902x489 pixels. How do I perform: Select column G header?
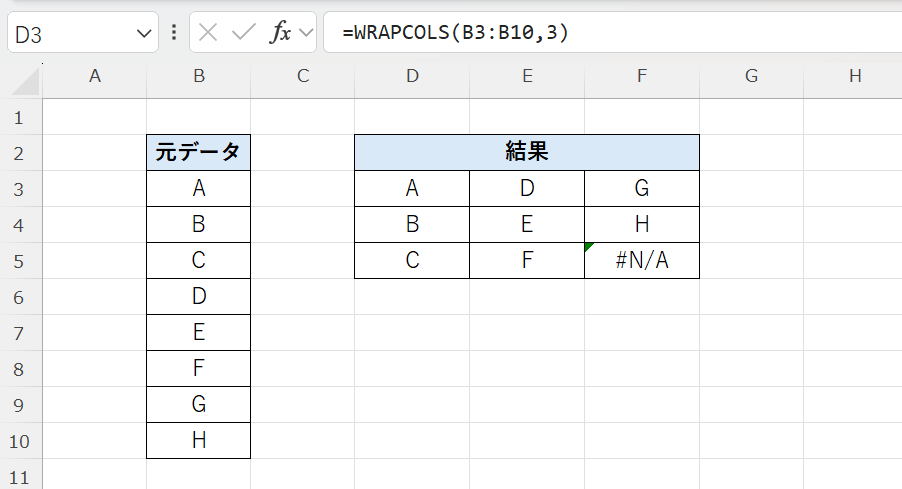751,76
